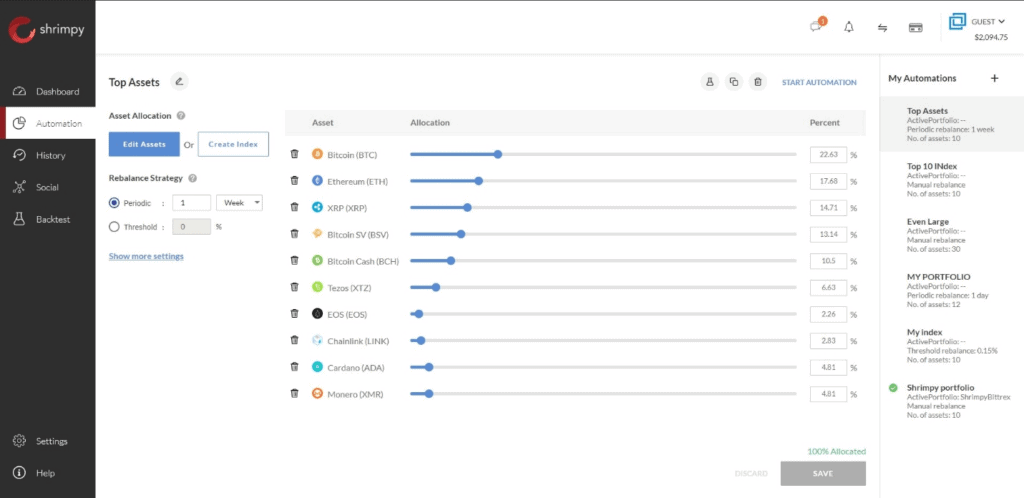Remove Tezos (XTZ) with trash icon
The width and height of the screenshot is (1024, 498).
click(x=295, y=287)
